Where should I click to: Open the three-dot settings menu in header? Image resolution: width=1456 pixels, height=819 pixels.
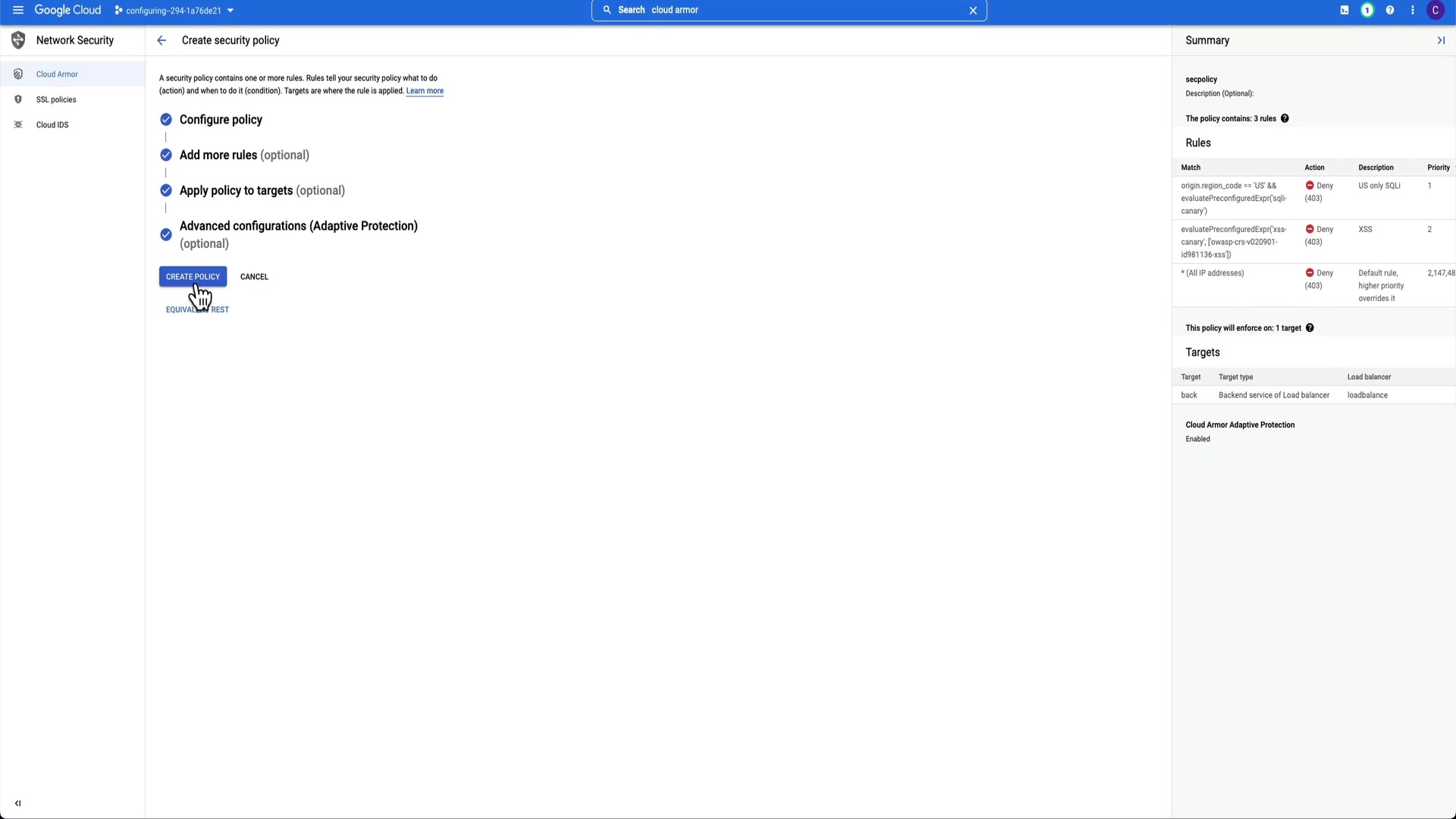point(1413,10)
